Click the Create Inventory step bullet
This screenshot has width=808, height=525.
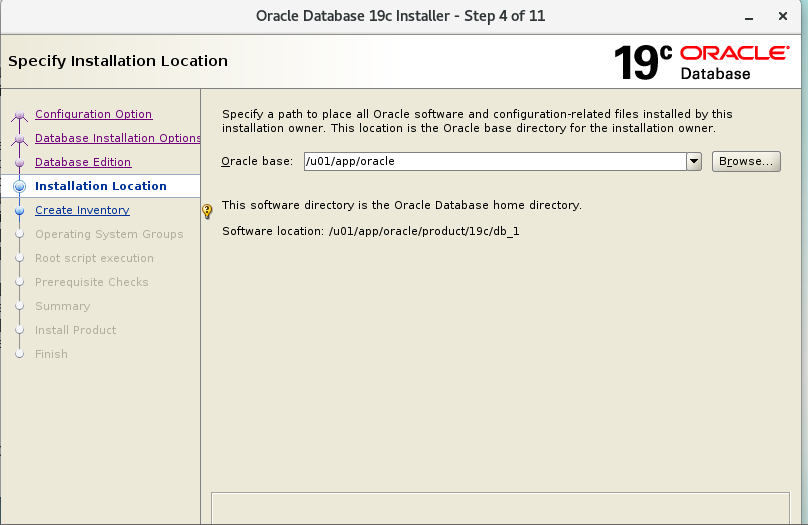[20, 210]
